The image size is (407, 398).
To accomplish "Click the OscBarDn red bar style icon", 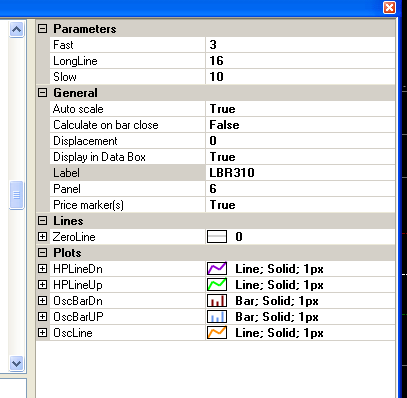I will 217,301.
